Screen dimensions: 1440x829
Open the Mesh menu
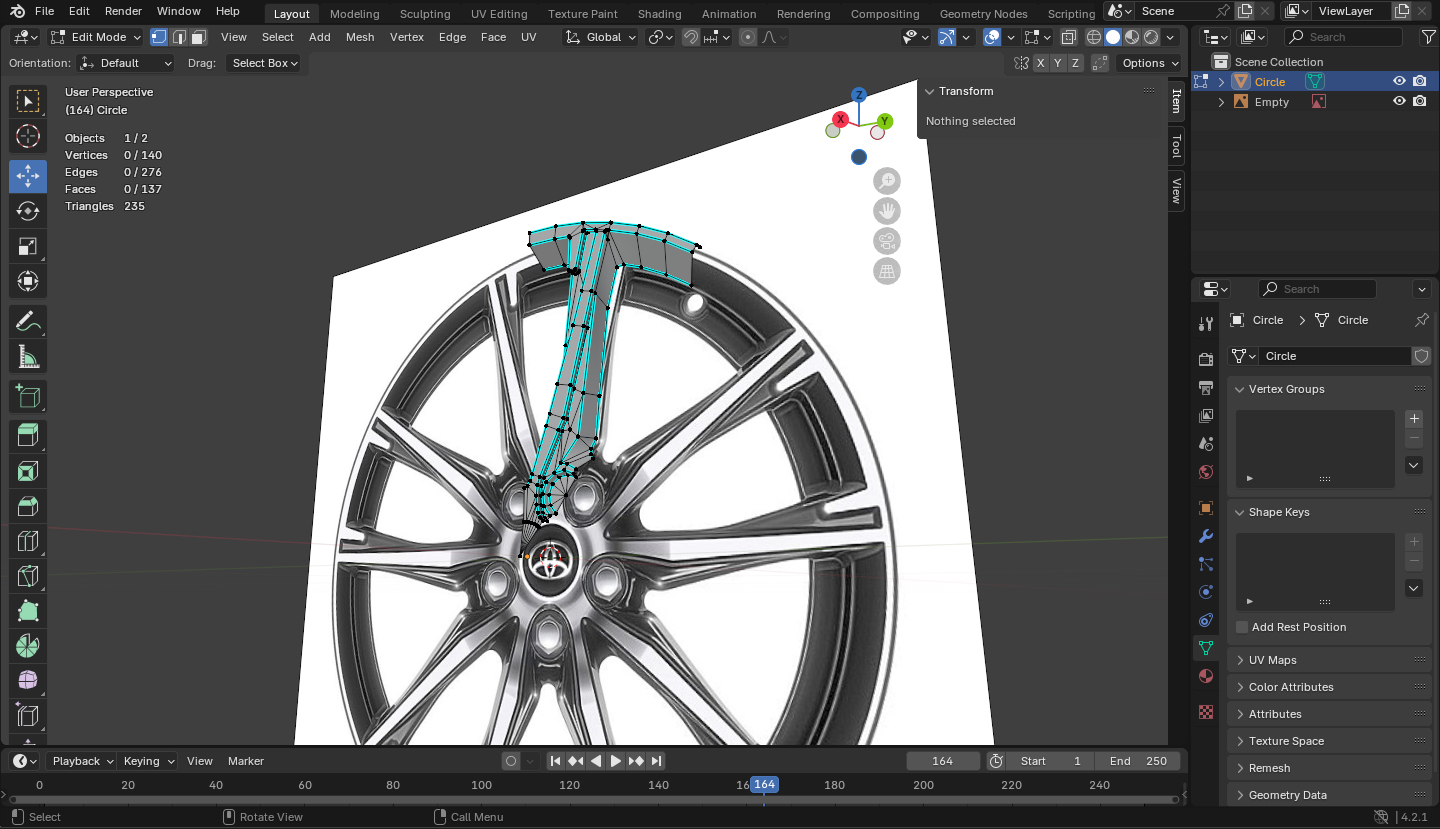pyautogui.click(x=360, y=37)
